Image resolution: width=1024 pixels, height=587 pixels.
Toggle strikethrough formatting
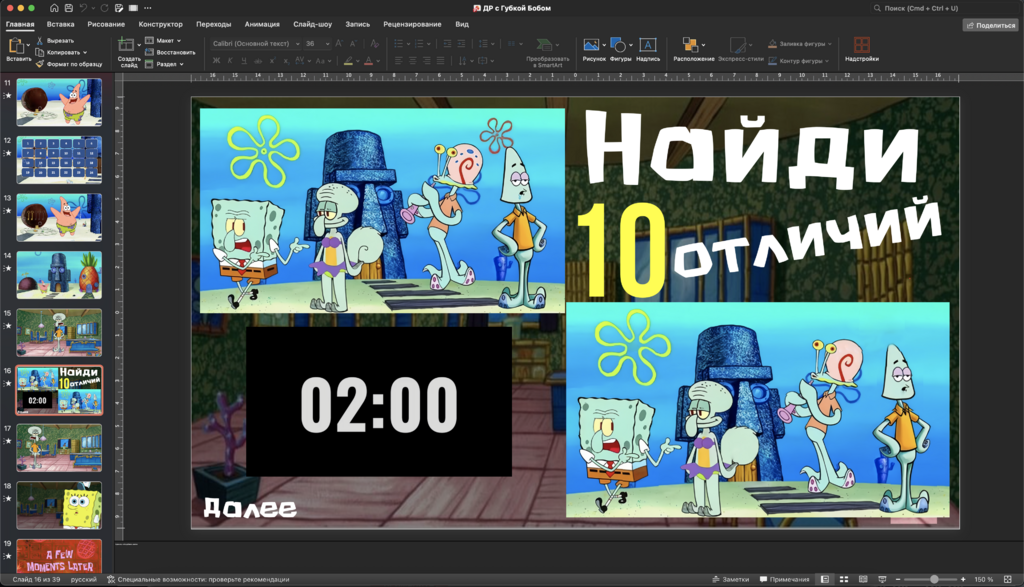click(258, 61)
